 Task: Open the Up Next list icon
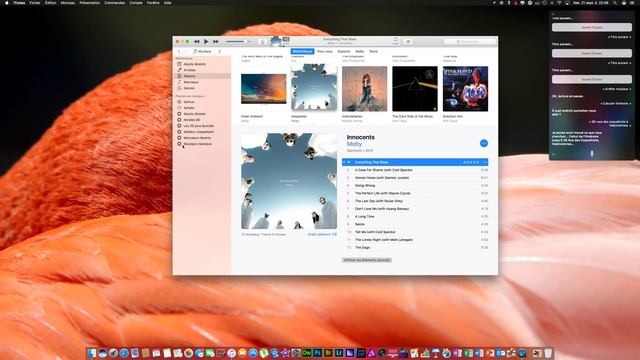coord(408,42)
